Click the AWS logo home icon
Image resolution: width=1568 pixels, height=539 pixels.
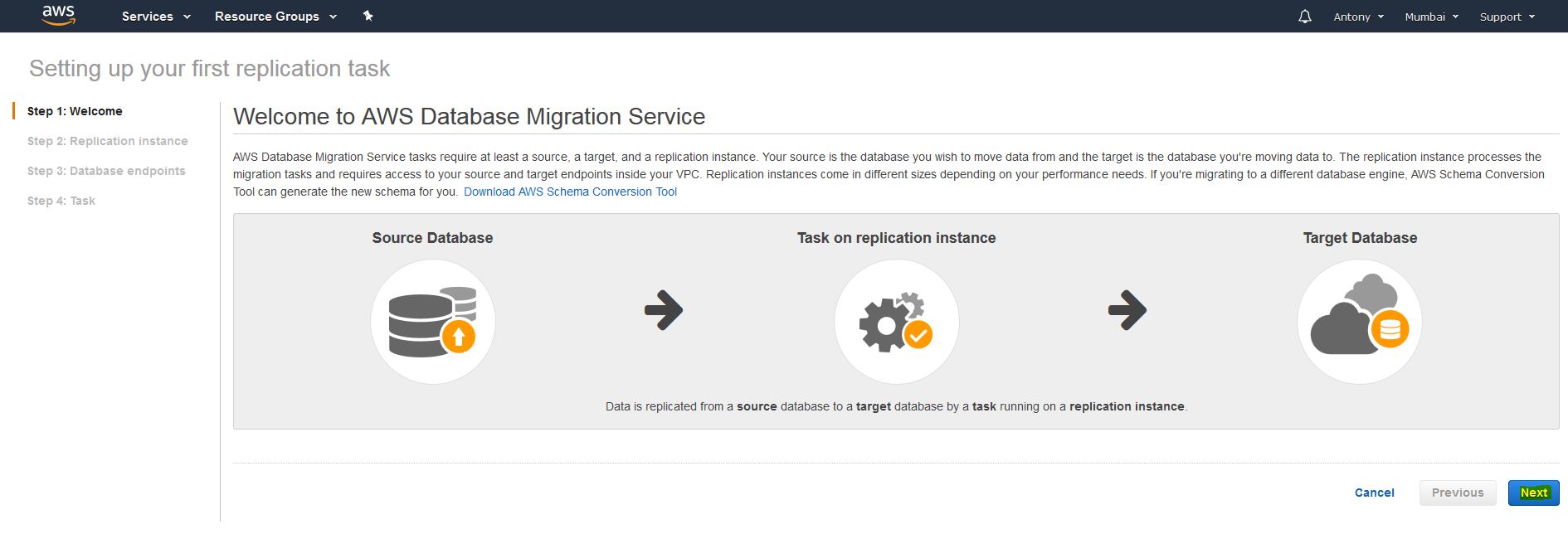[x=58, y=15]
